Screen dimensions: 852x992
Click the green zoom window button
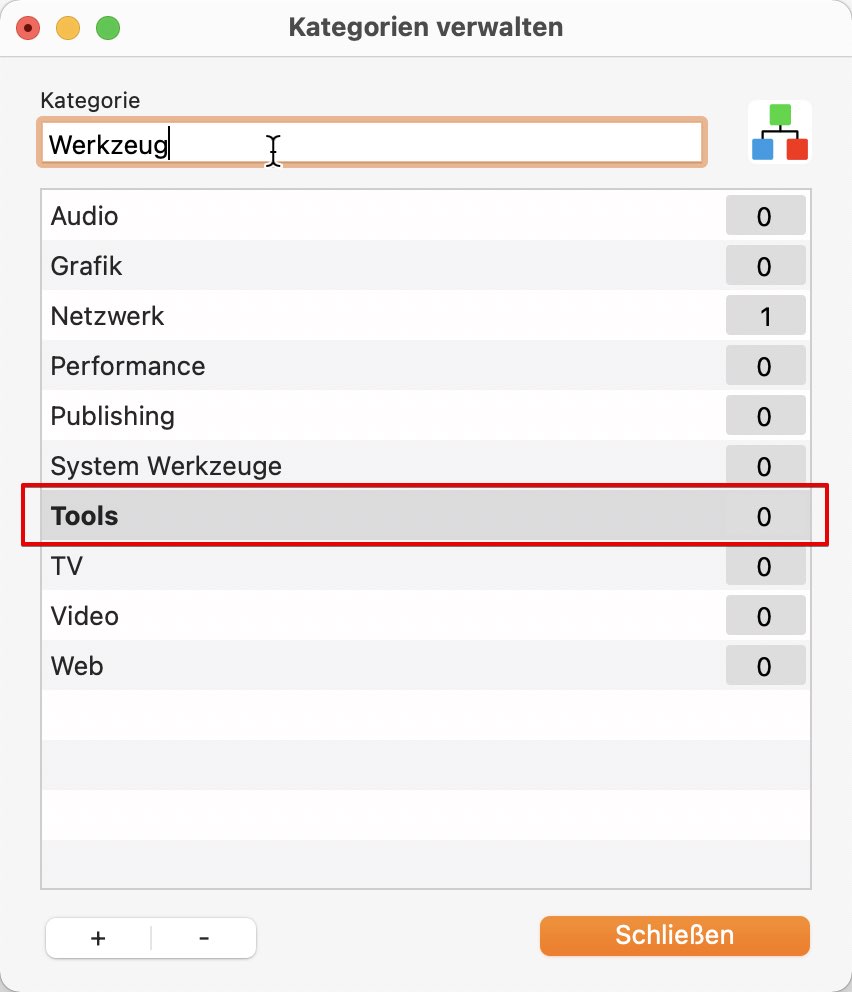click(108, 28)
